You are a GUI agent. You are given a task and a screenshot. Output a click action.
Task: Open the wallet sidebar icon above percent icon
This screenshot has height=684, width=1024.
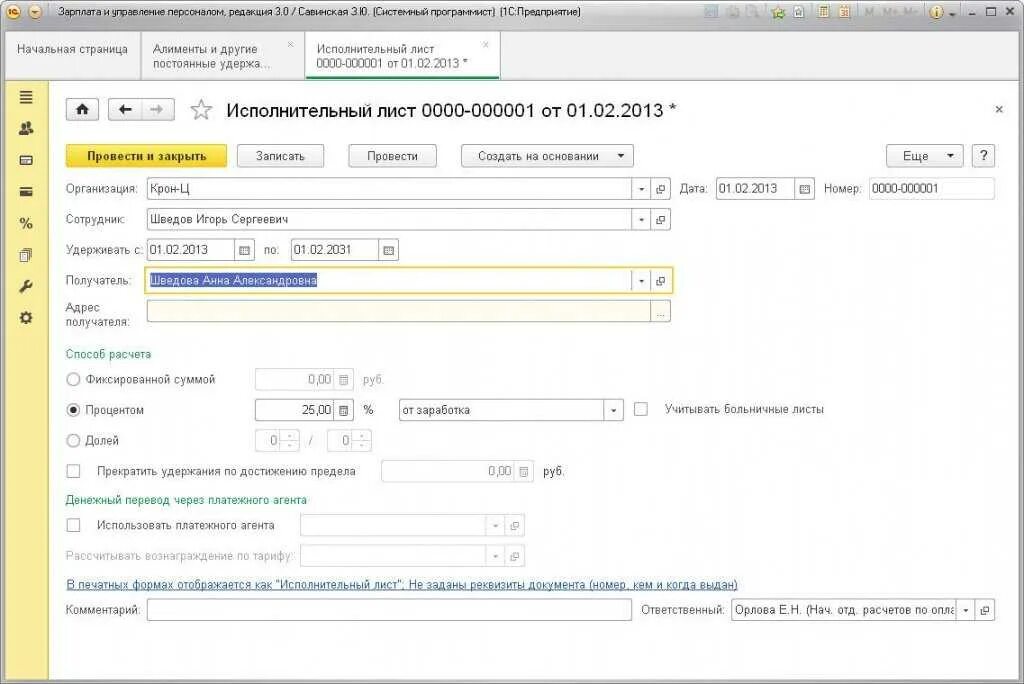[x=26, y=192]
